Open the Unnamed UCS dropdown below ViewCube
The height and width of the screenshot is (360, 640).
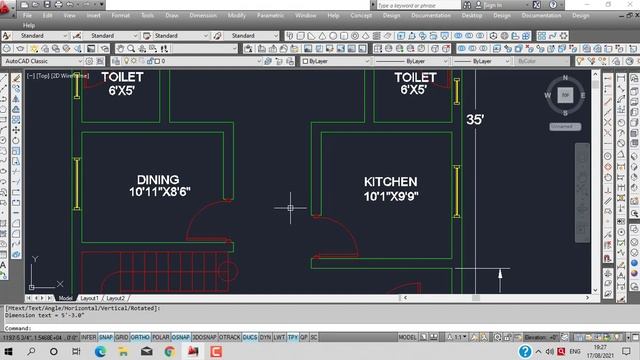tap(565, 127)
